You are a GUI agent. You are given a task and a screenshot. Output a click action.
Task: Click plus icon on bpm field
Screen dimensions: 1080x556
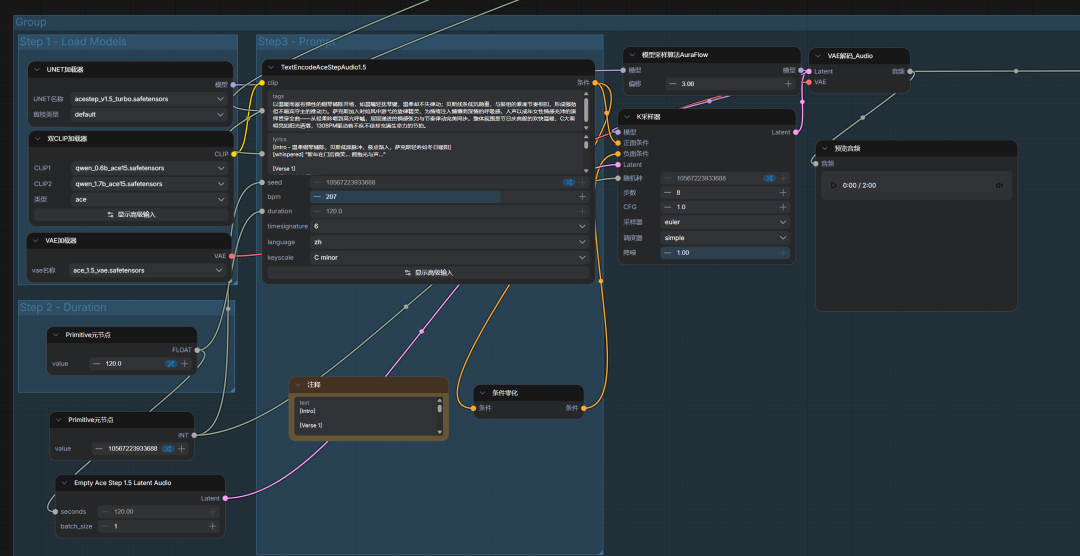pos(582,197)
